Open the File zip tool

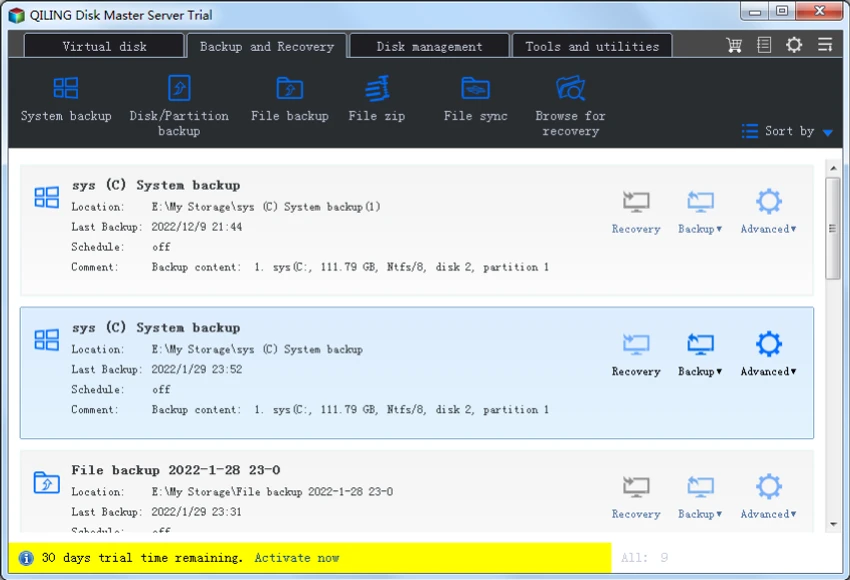[376, 100]
